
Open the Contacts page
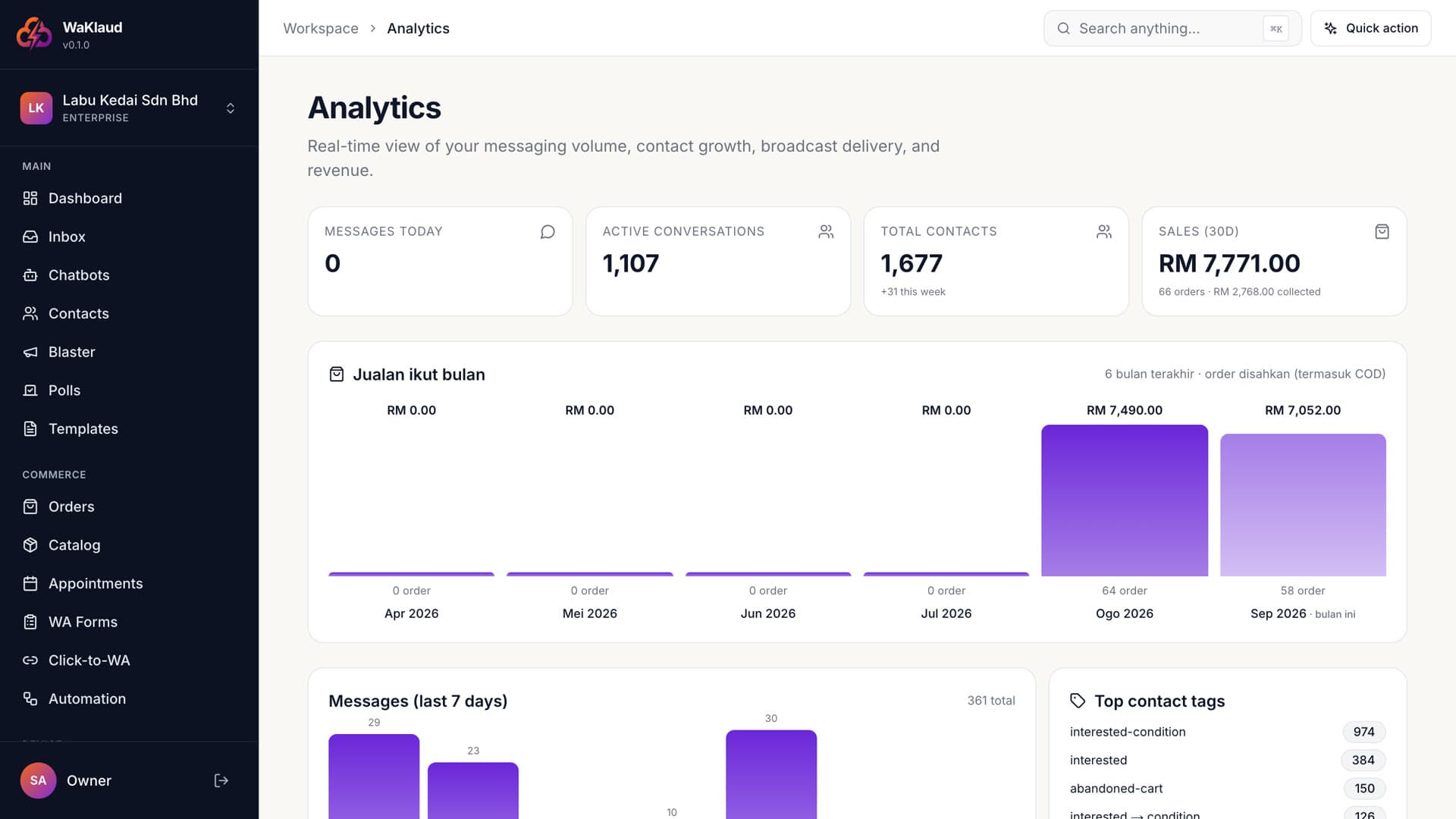click(129, 313)
